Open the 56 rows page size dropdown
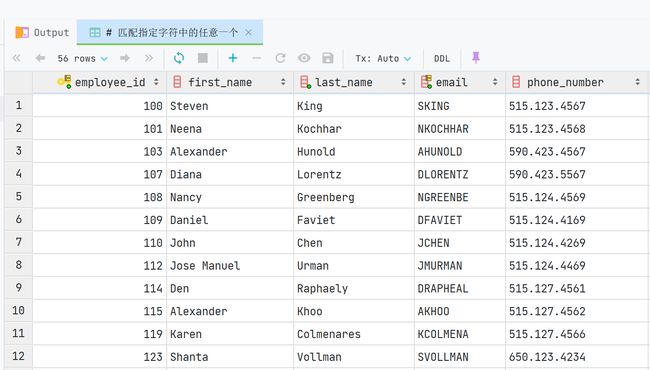 [82, 58]
